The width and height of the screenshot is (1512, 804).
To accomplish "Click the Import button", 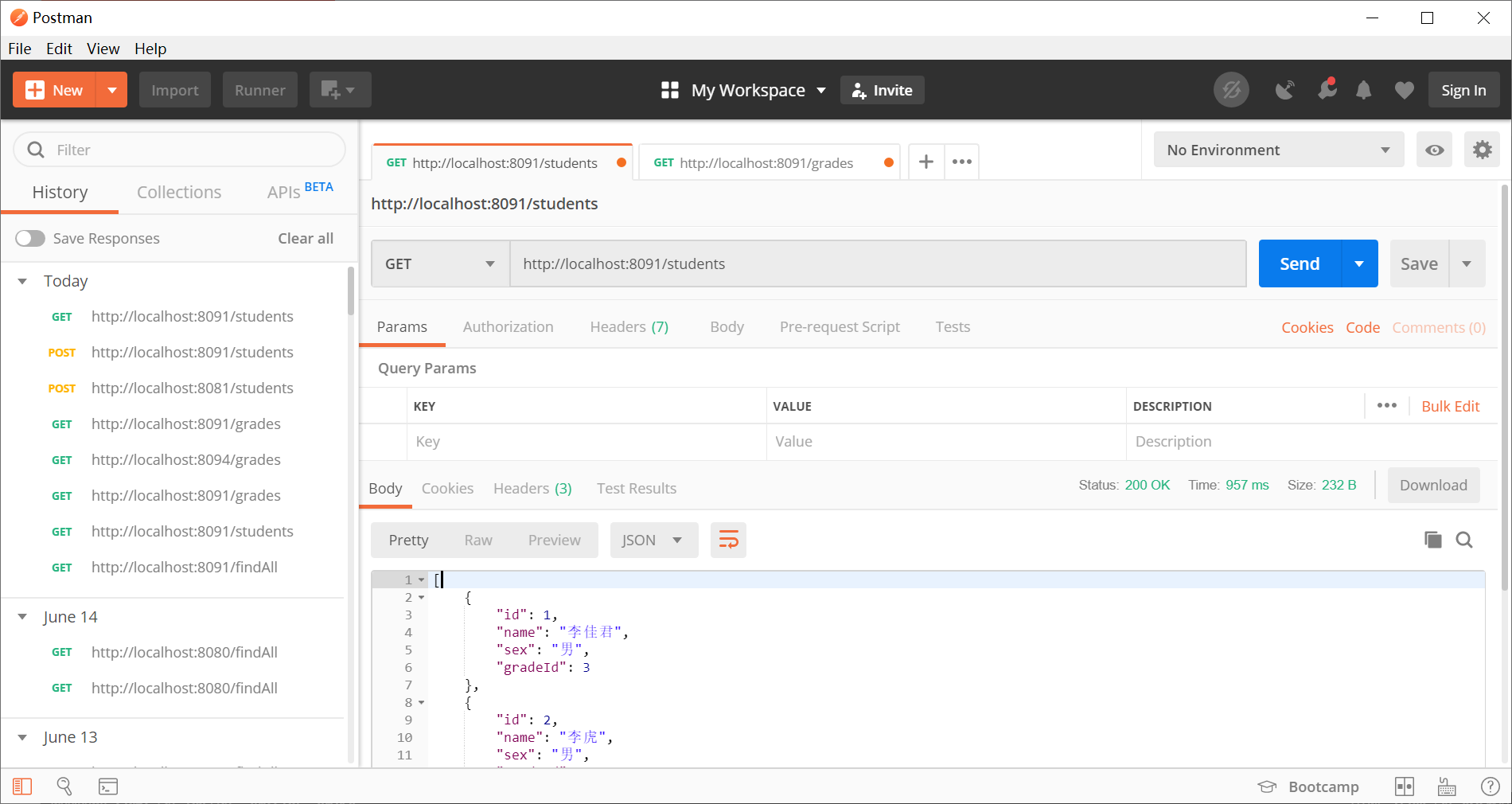I will tap(175, 90).
